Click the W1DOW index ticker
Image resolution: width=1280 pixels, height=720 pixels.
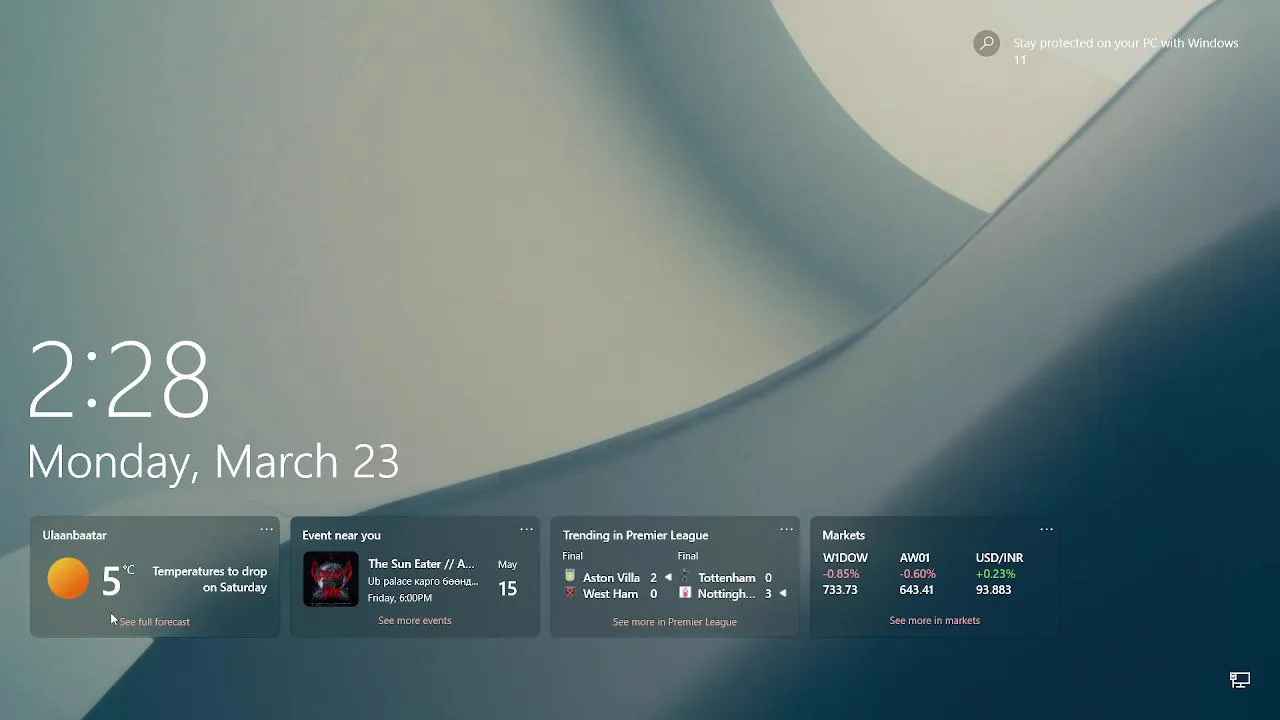click(x=845, y=558)
